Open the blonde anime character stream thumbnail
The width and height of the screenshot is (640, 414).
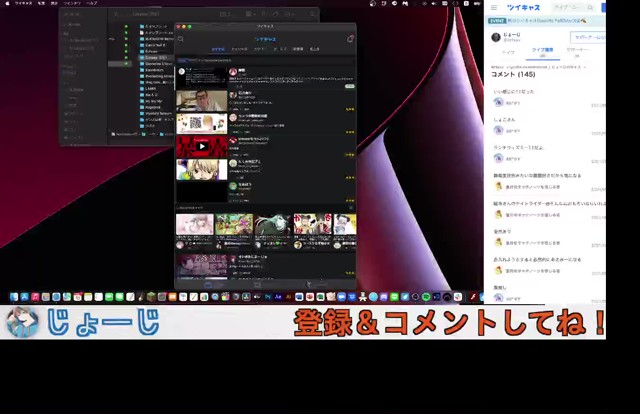click(x=202, y=169)
